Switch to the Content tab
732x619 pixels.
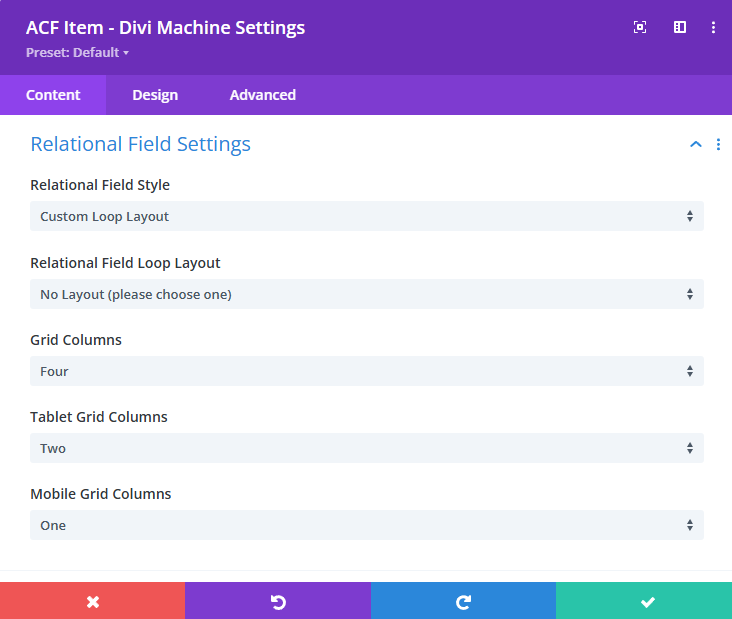(53, 95)
